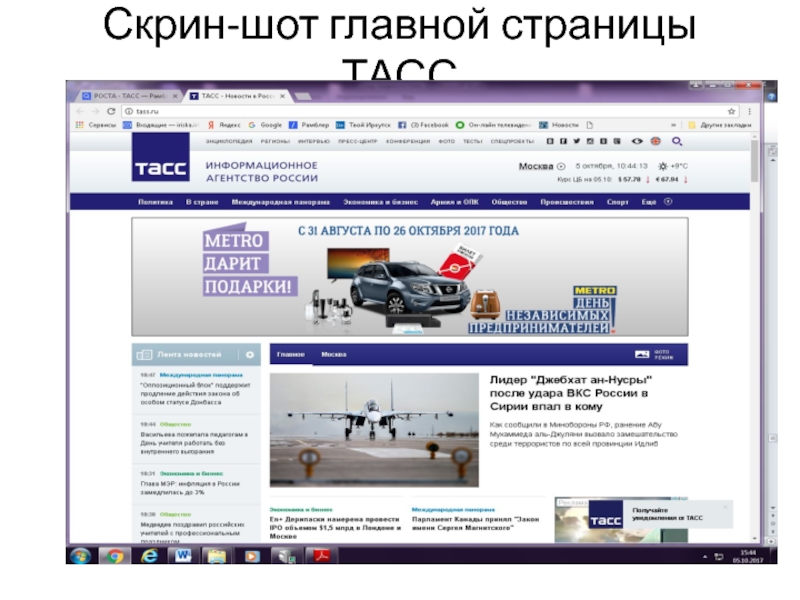Click the TASS logo in the header
800x600 pixels.
160,169
